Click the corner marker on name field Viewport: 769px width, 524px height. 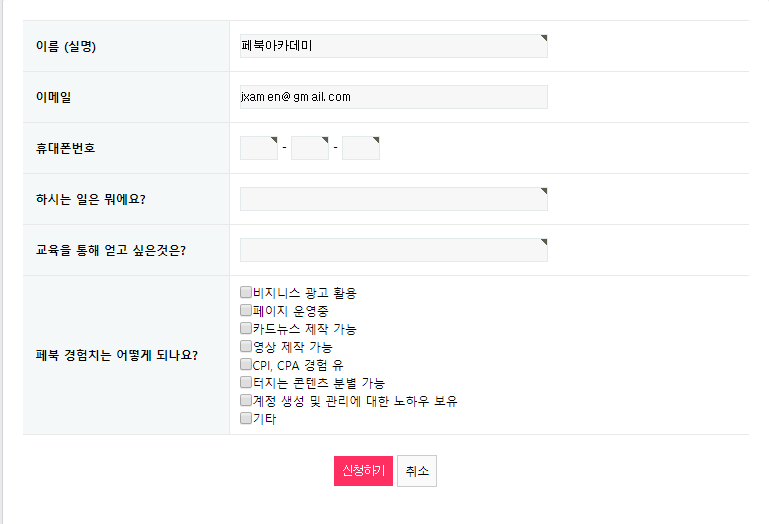point(544,38)
